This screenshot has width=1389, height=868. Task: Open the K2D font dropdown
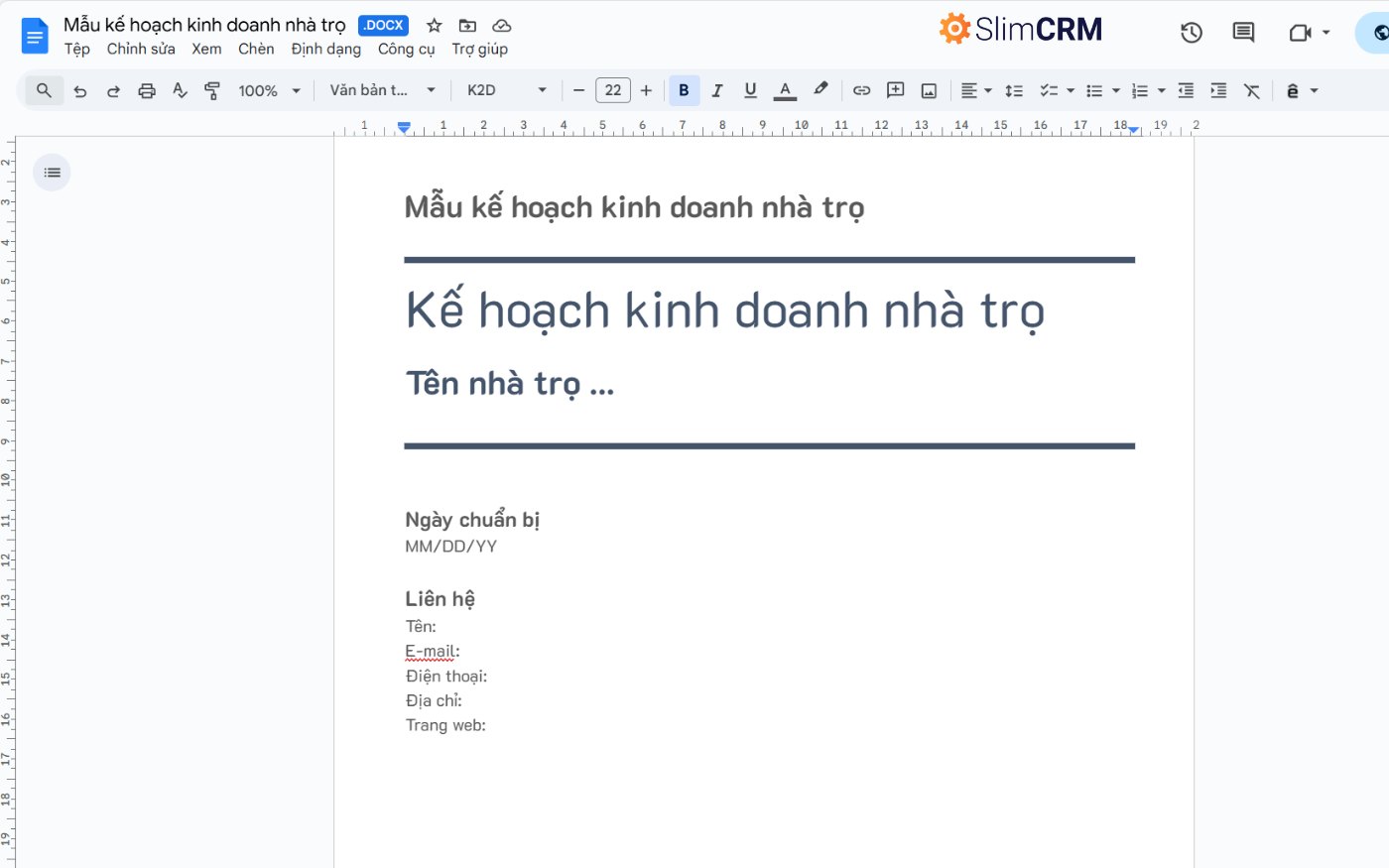point(504,90)
